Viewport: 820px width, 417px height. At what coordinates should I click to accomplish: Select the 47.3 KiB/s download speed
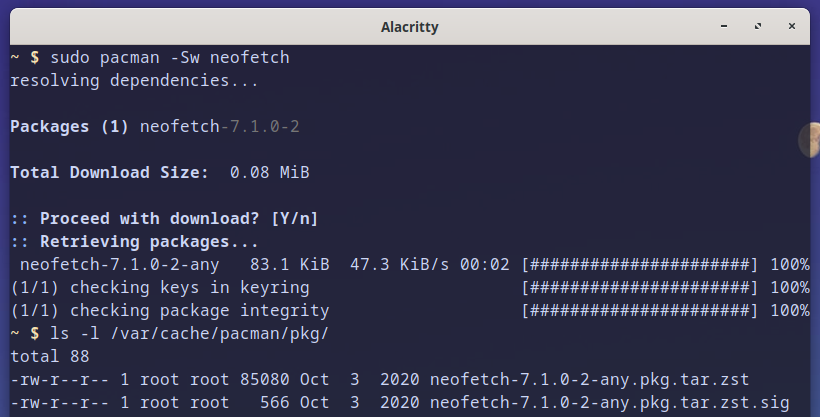(400, 265)
